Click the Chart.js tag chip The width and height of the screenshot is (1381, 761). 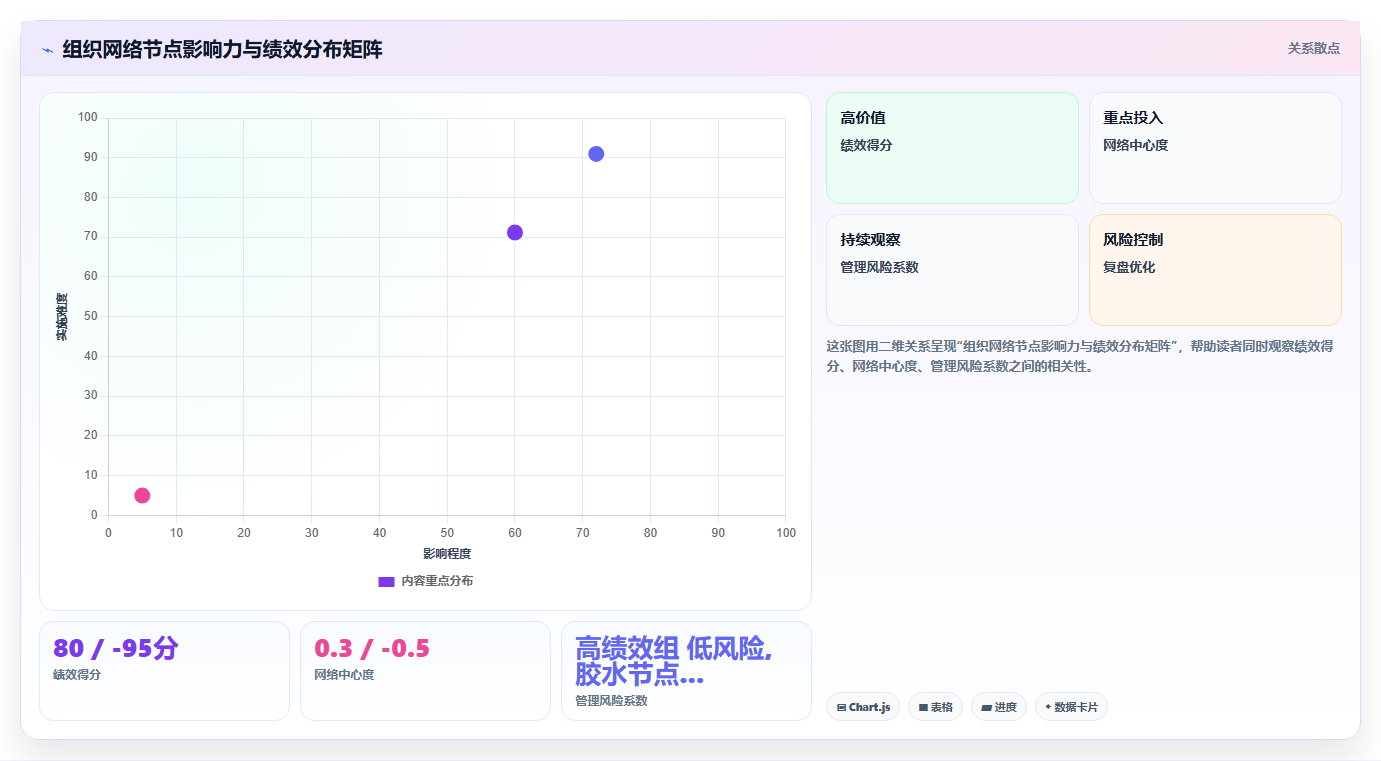pyautogui.click(x=863, y=707)
